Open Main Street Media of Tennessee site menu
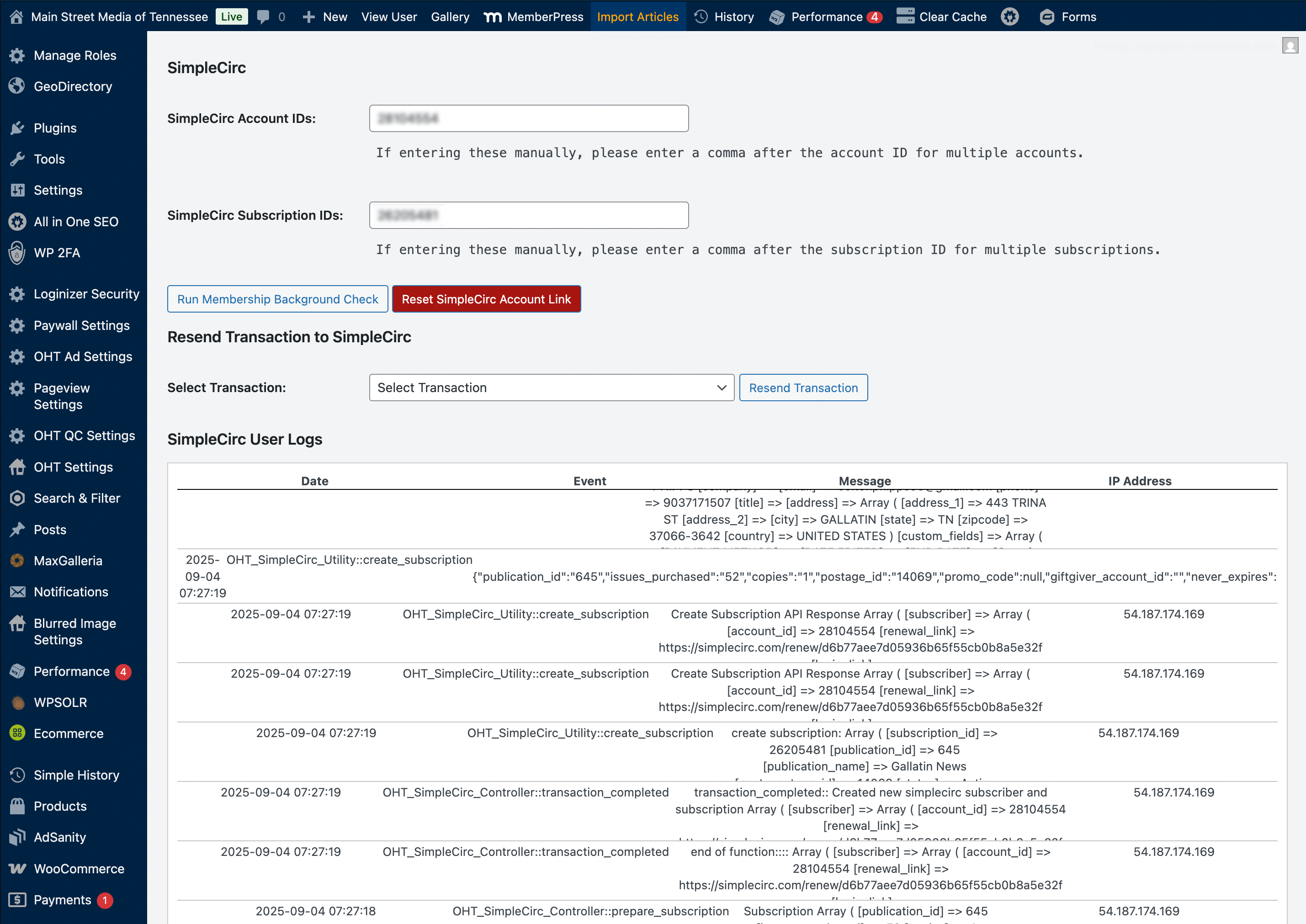Viewport: 1306px width, 924px height. click(x=119, y=16)
